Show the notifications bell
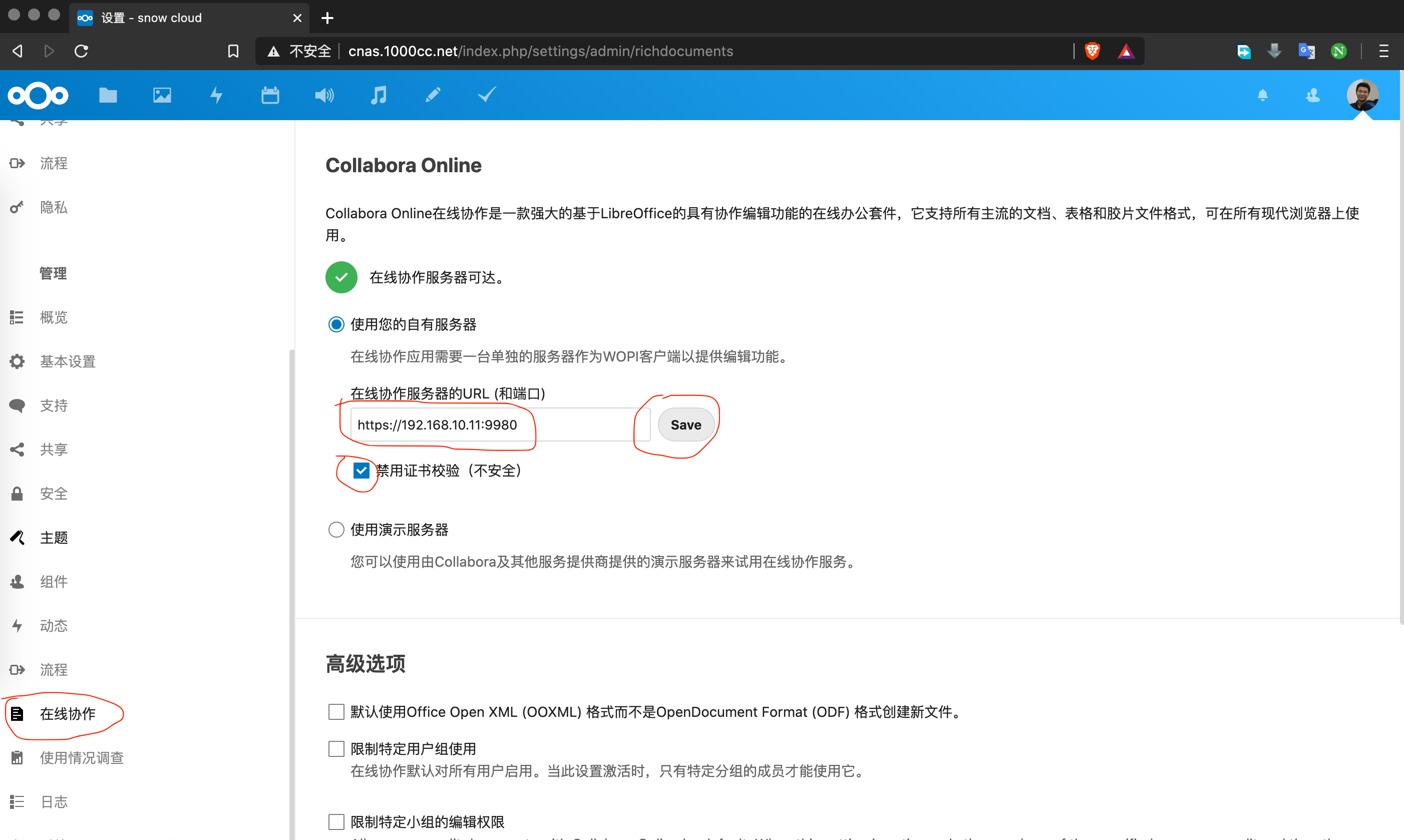This screenshot has height=840, width=1404. click(1262, 95)
